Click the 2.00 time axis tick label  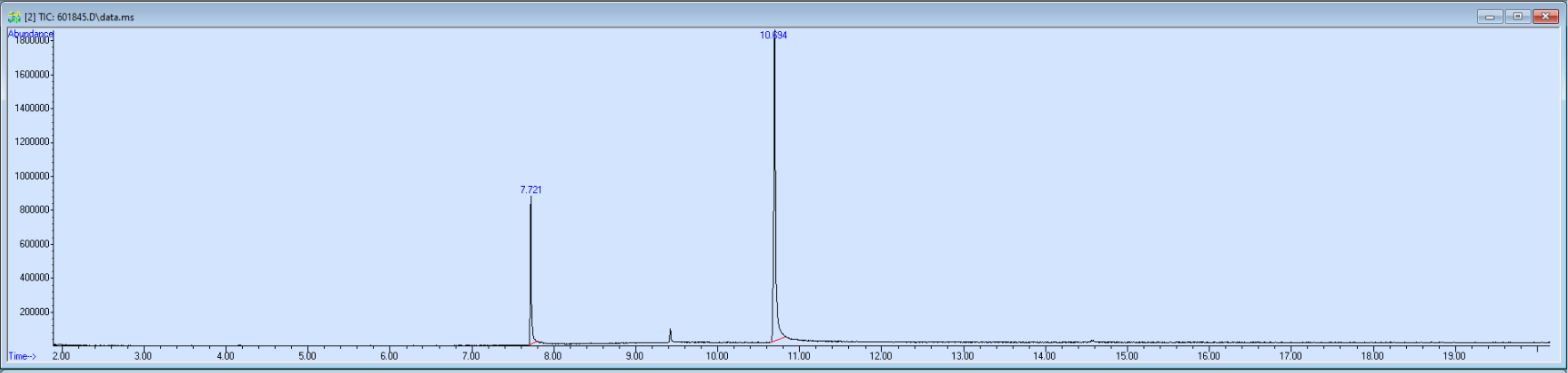click(x=61, y=356)
